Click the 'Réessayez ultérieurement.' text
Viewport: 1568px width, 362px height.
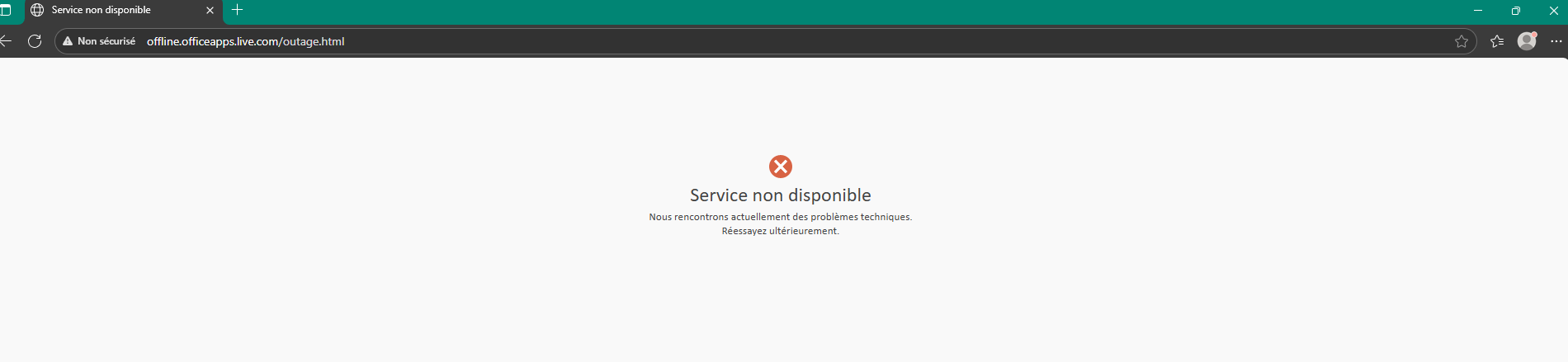point(781,231)
